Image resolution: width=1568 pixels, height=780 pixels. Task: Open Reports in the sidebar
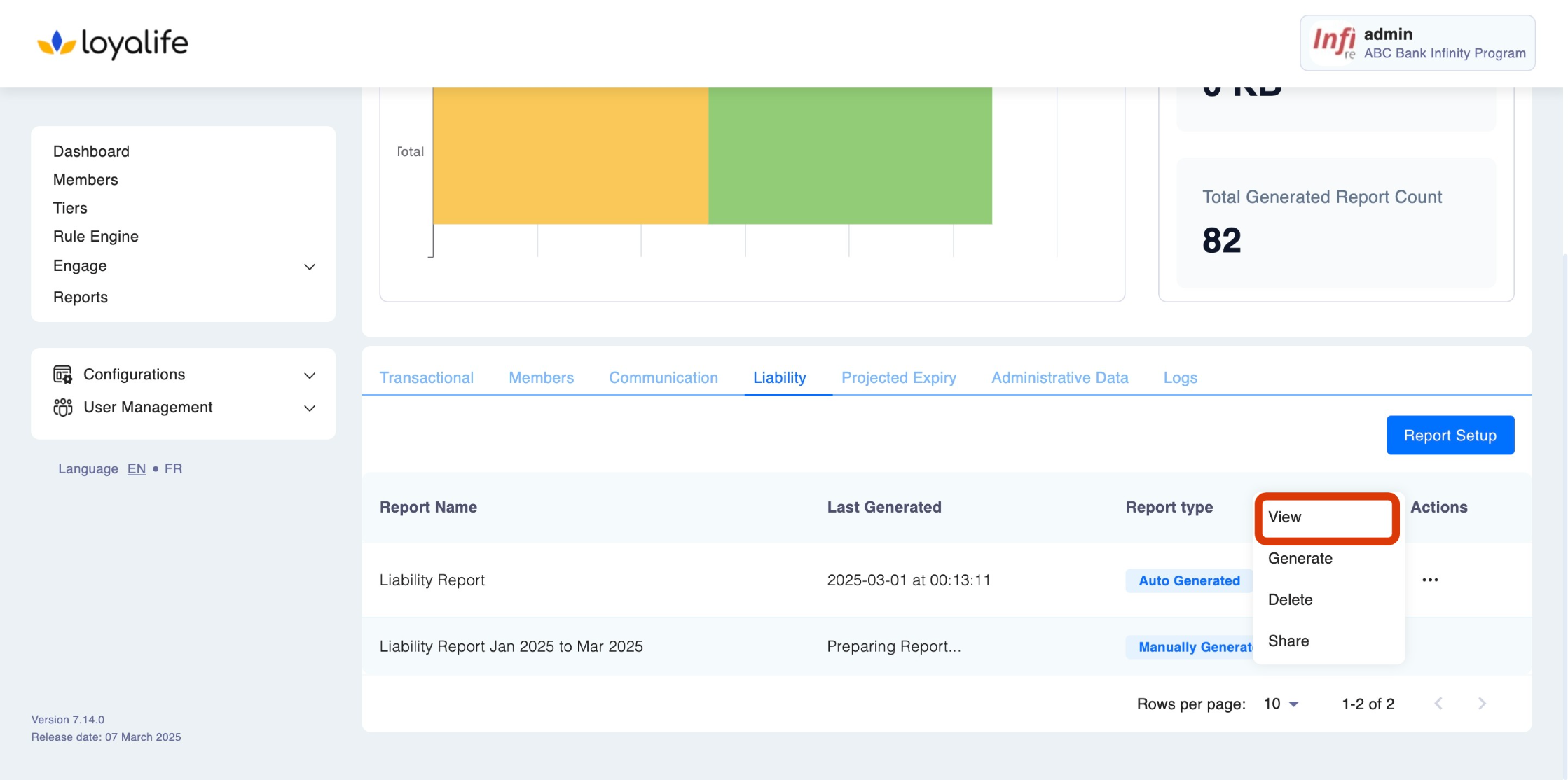81,297
